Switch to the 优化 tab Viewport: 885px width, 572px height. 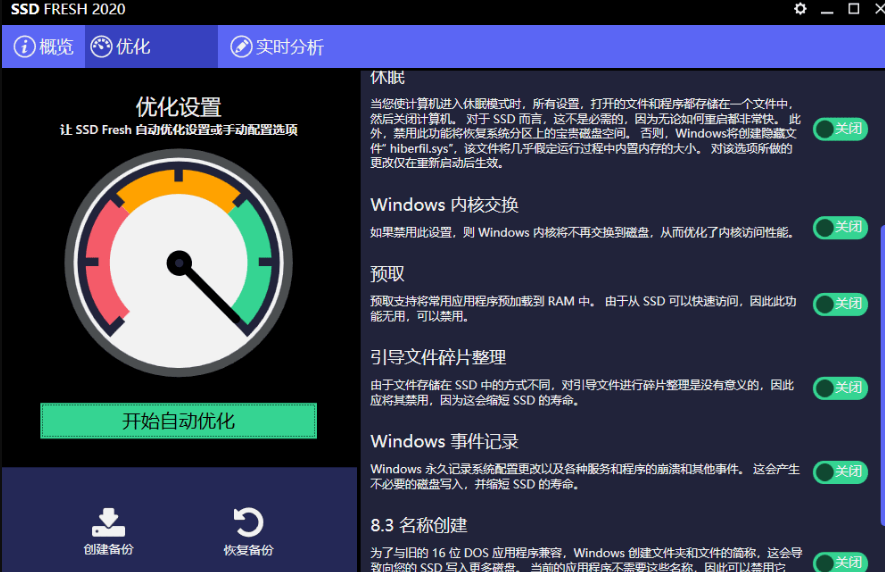(x=151, y=46)
